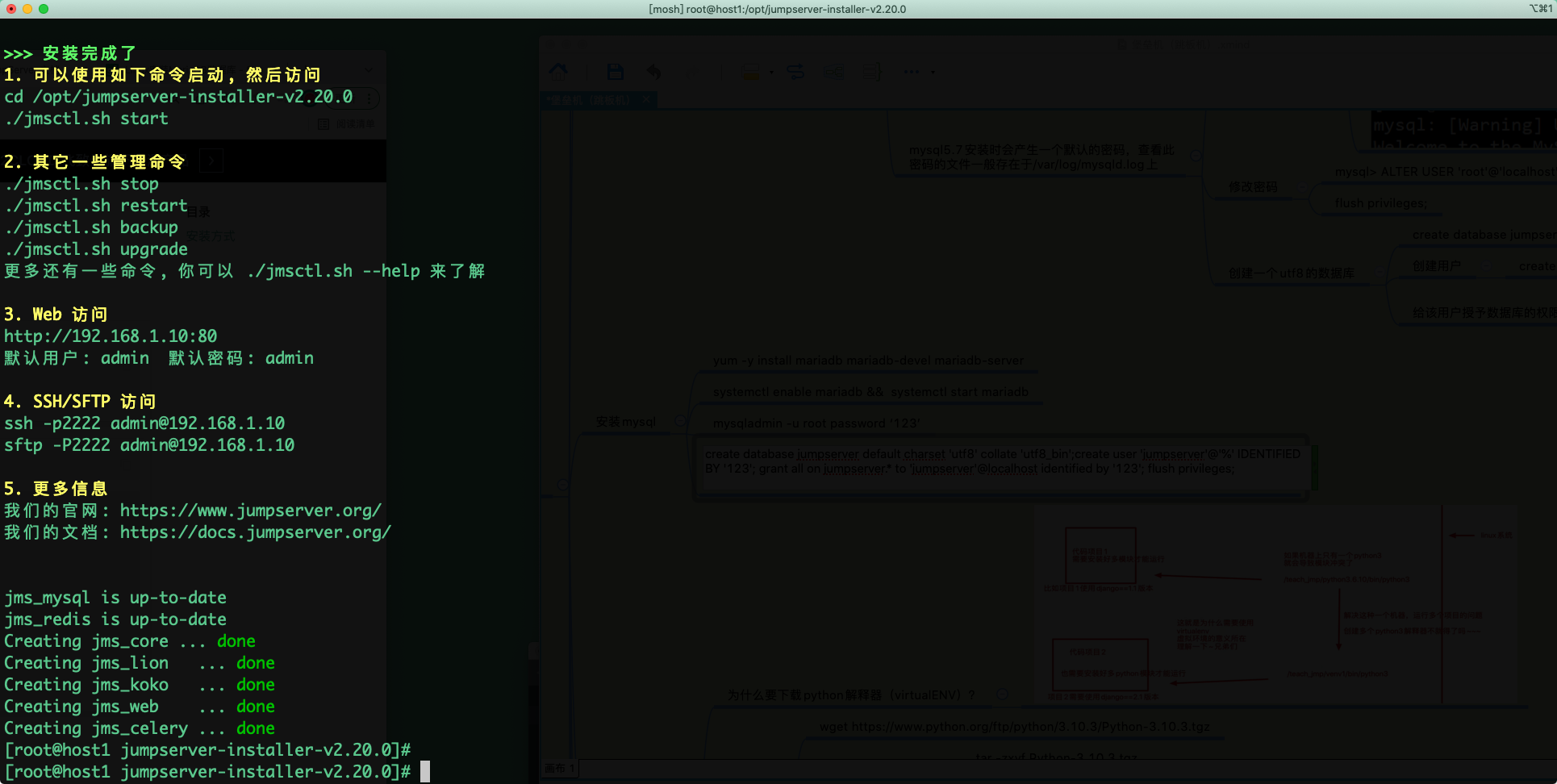This screenshot has width=1557, height=784.
Task: Click the terminal window title bar text
Action: 778,9
